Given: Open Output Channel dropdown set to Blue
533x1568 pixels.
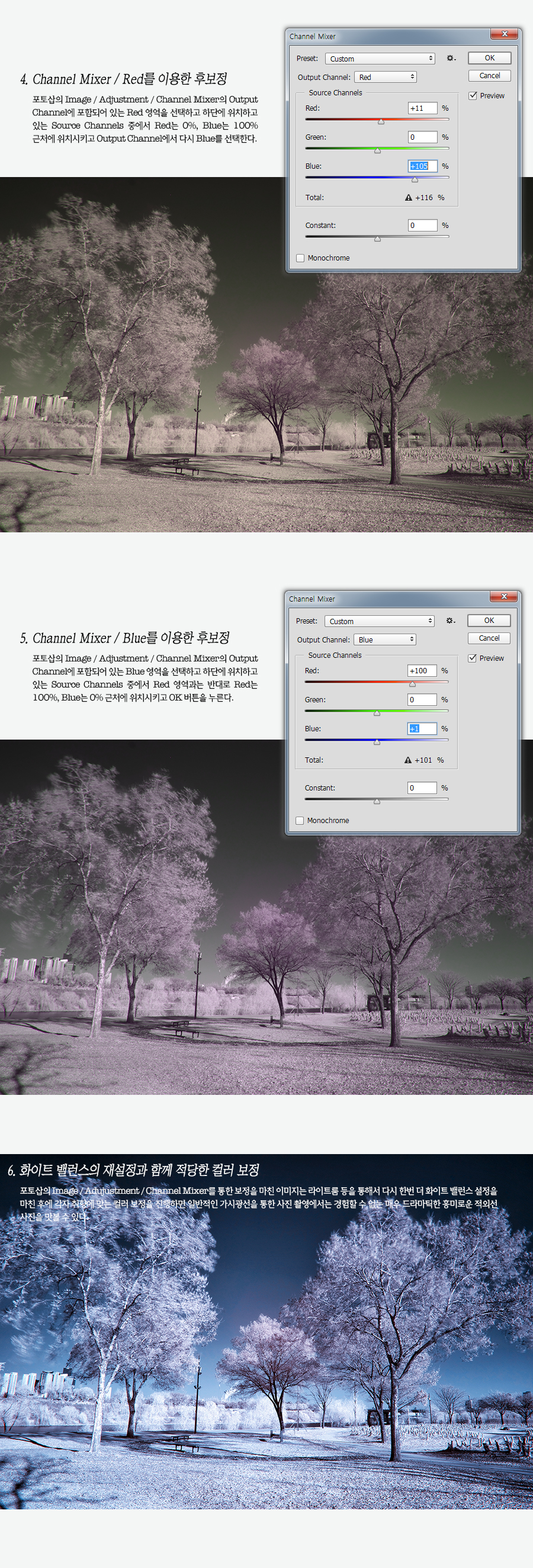Looking at the screenshot, I should pos(385,640).
